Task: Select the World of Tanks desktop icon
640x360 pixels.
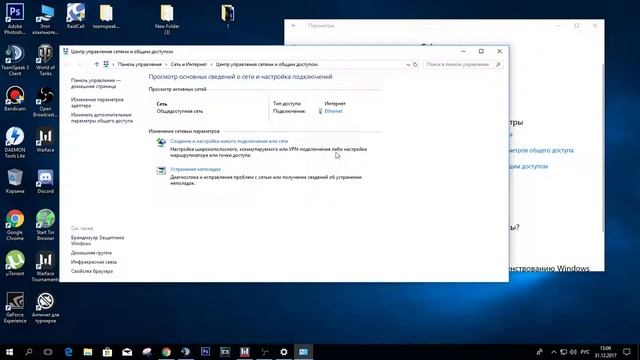Action: click(45, 60)
